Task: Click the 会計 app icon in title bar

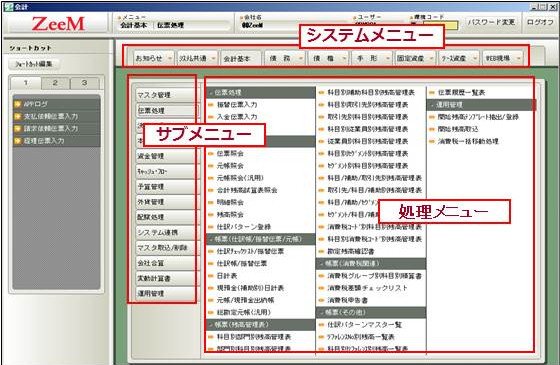Action: coord(8,6)
